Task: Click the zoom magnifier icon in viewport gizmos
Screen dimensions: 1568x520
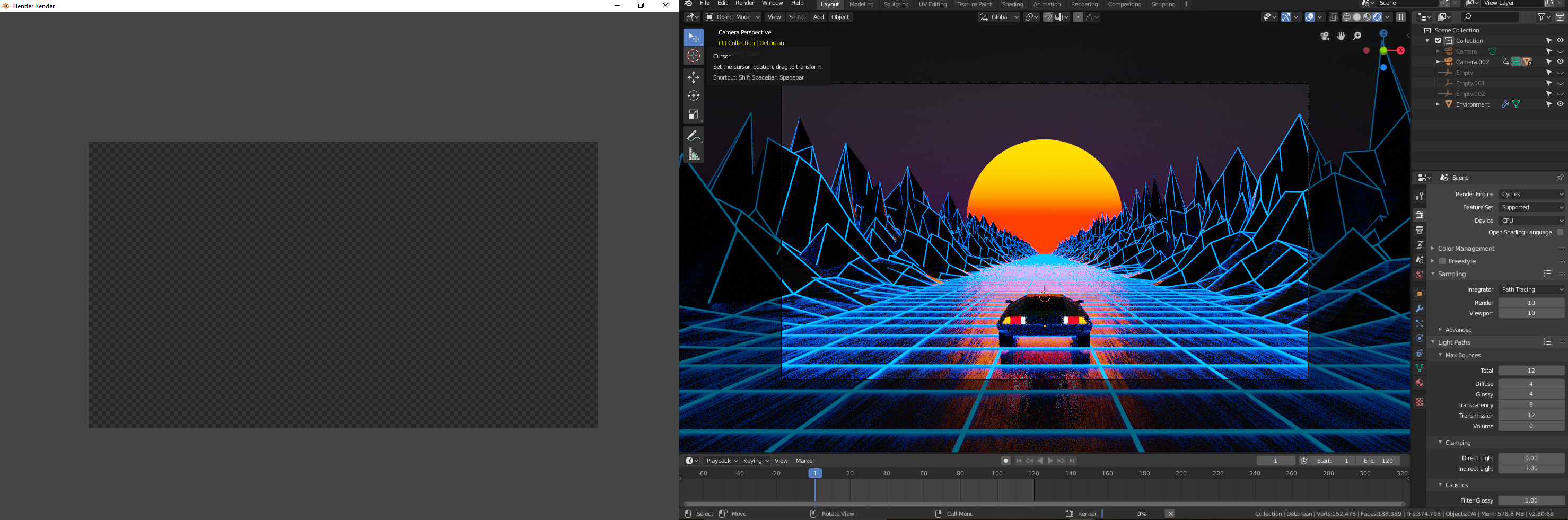Action: point(1357,36)
